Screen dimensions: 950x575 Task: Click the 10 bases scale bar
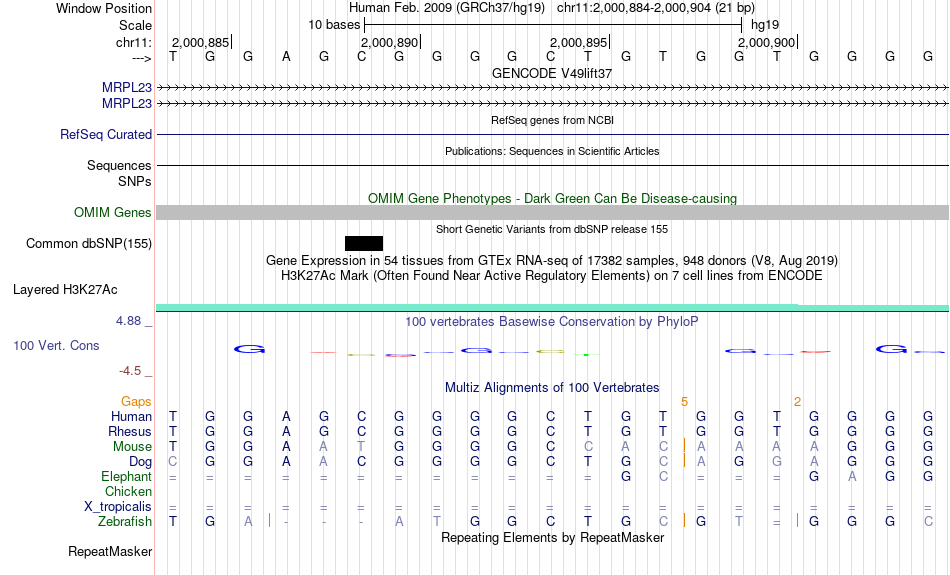[x=553, y=25]
